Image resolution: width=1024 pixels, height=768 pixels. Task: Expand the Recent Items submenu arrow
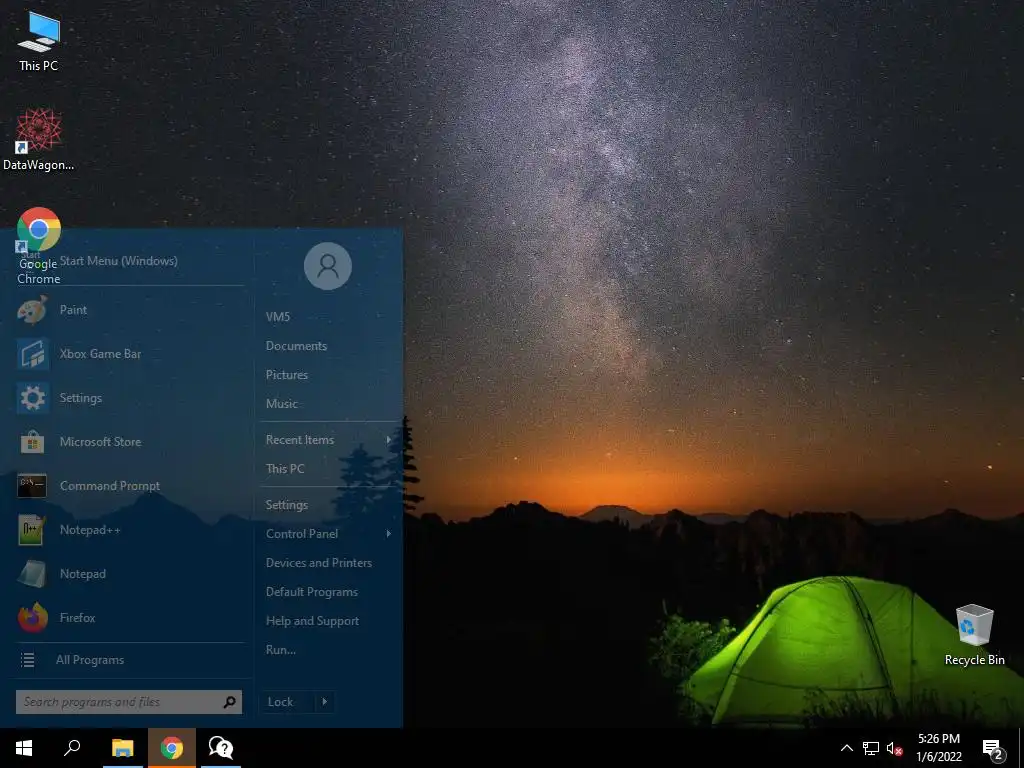tap(389, 440)
